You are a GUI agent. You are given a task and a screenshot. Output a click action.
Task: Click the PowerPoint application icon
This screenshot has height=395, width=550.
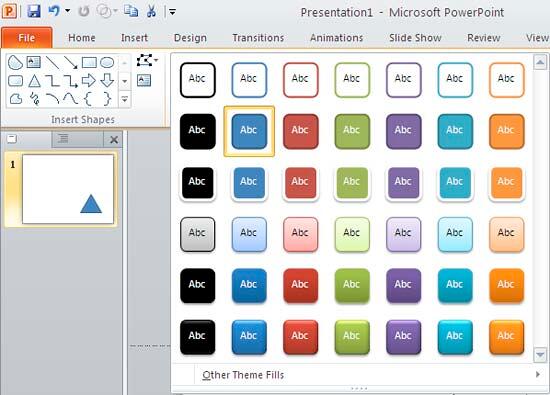[x=9, y=12]
